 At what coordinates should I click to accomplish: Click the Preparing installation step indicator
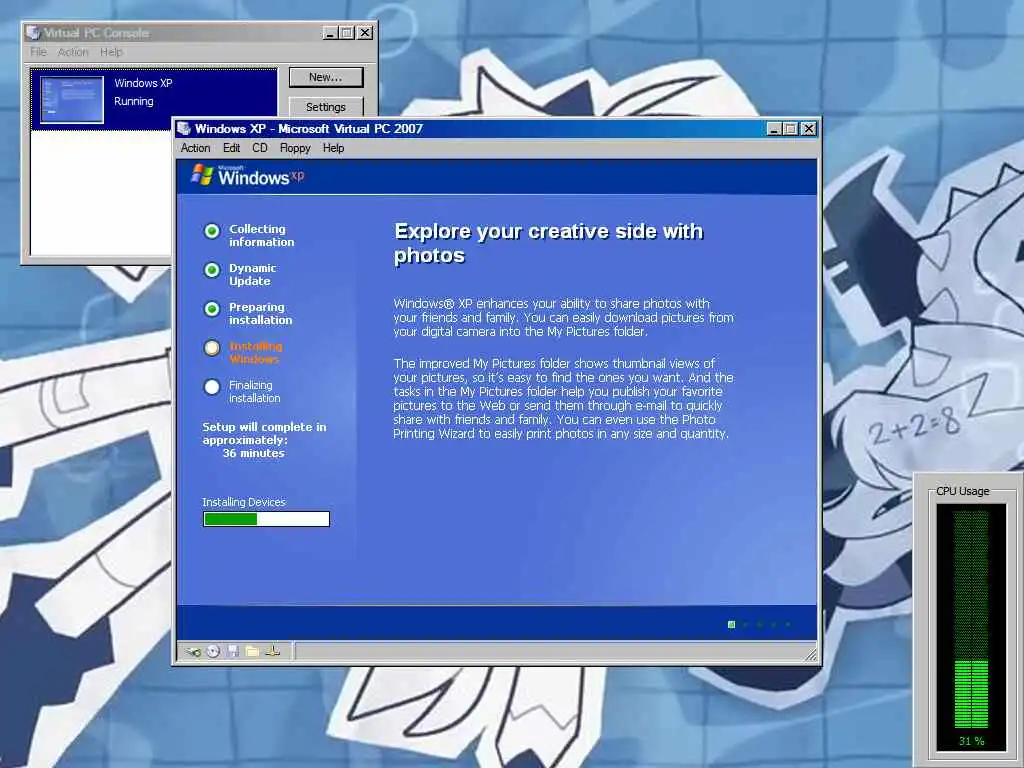(212, 309)
